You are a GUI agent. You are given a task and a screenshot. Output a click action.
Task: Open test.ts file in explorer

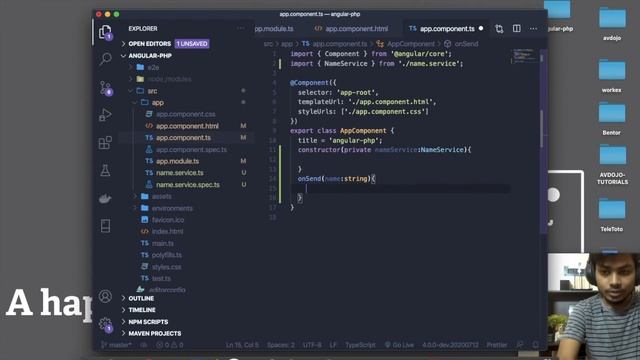pyautogui.click(x=161, y=278)
